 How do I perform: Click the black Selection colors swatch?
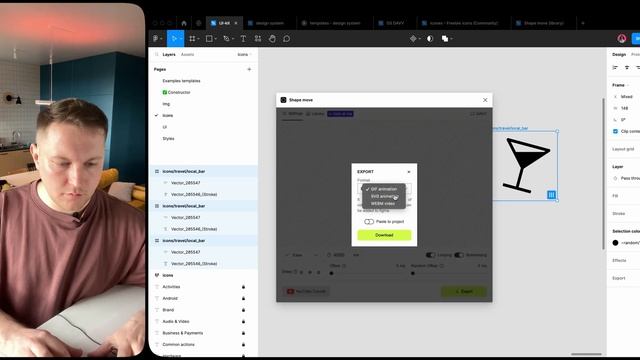[x=616, y=243]
